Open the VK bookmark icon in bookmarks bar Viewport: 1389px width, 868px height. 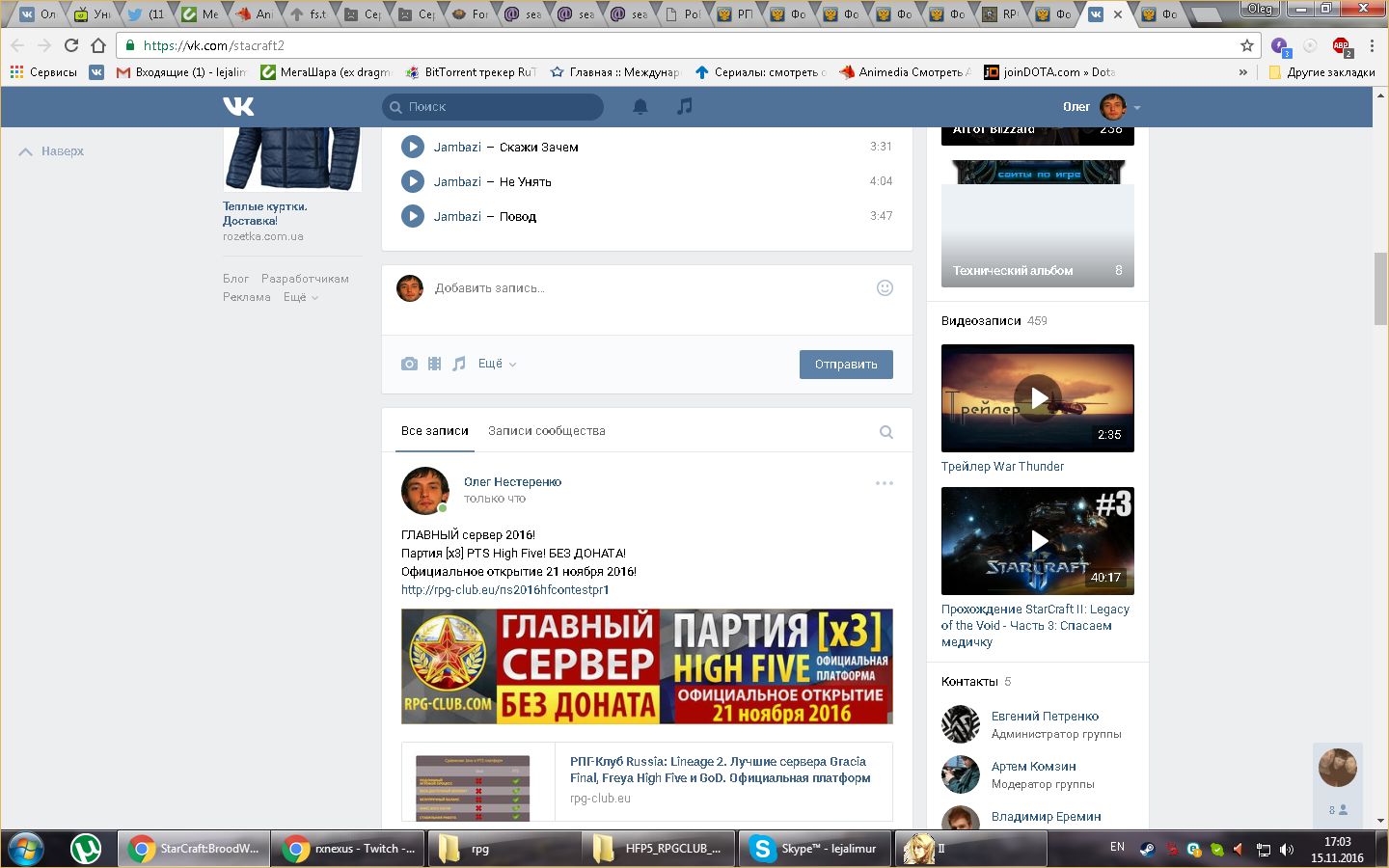(x=96, y=71)
